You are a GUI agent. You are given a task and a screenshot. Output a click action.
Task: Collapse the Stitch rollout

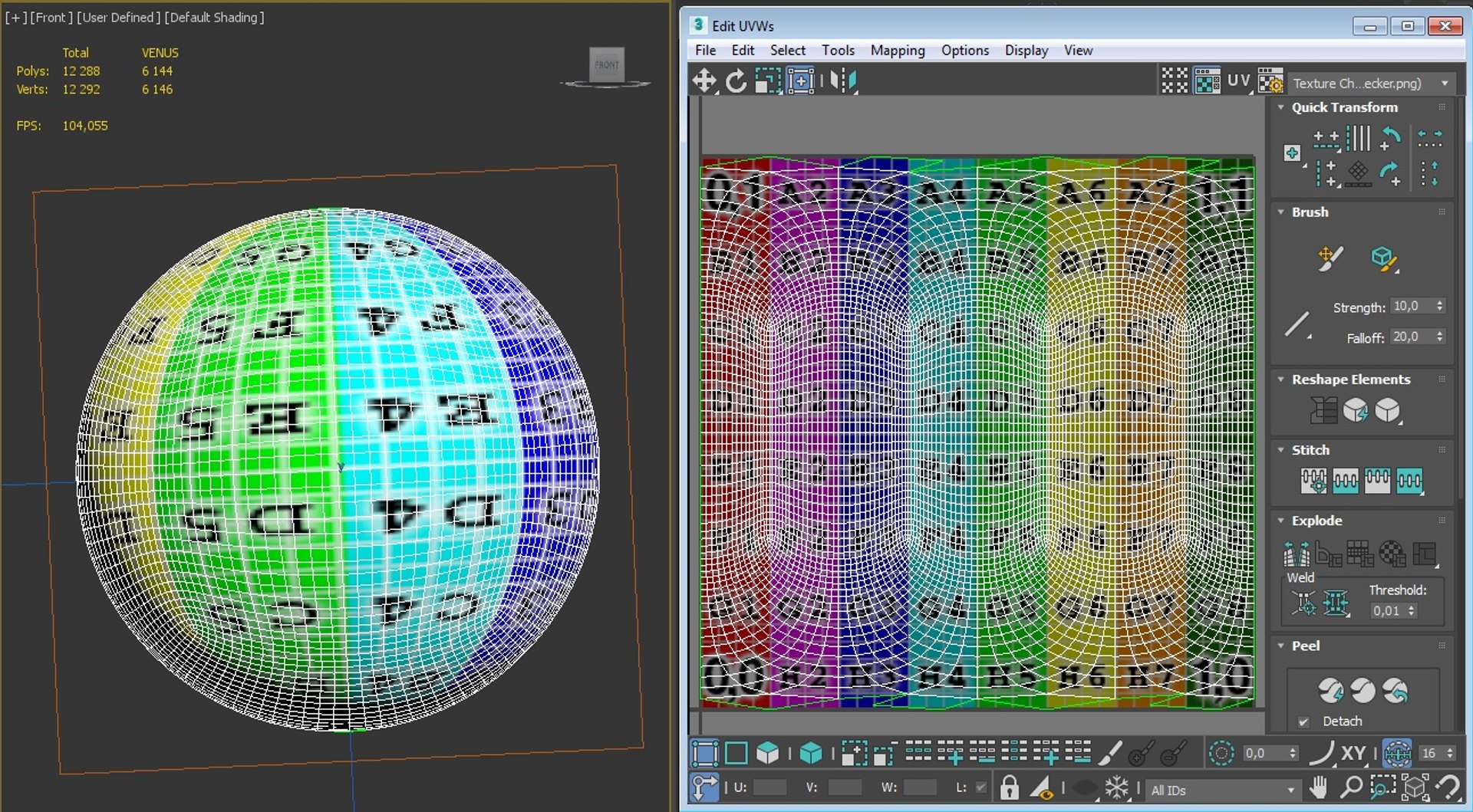(1280, 450)
